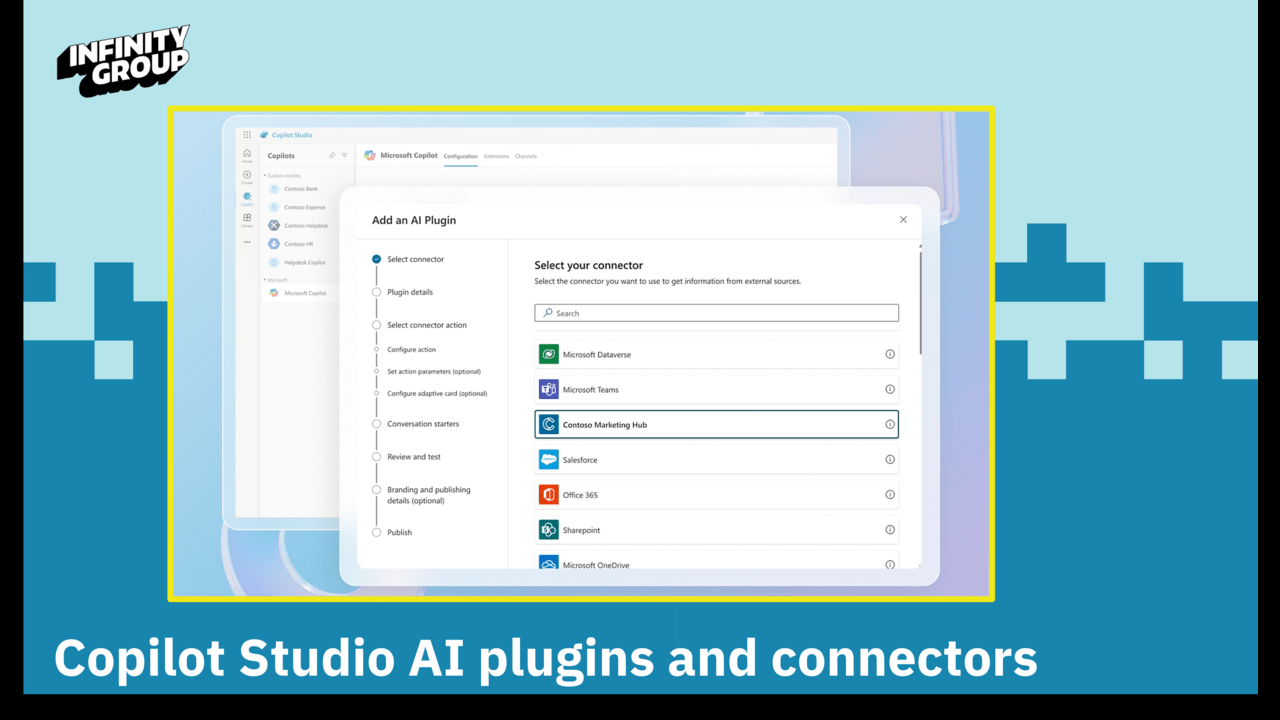
Task: Select the Select connector step
Action: (x=408, y=259)
